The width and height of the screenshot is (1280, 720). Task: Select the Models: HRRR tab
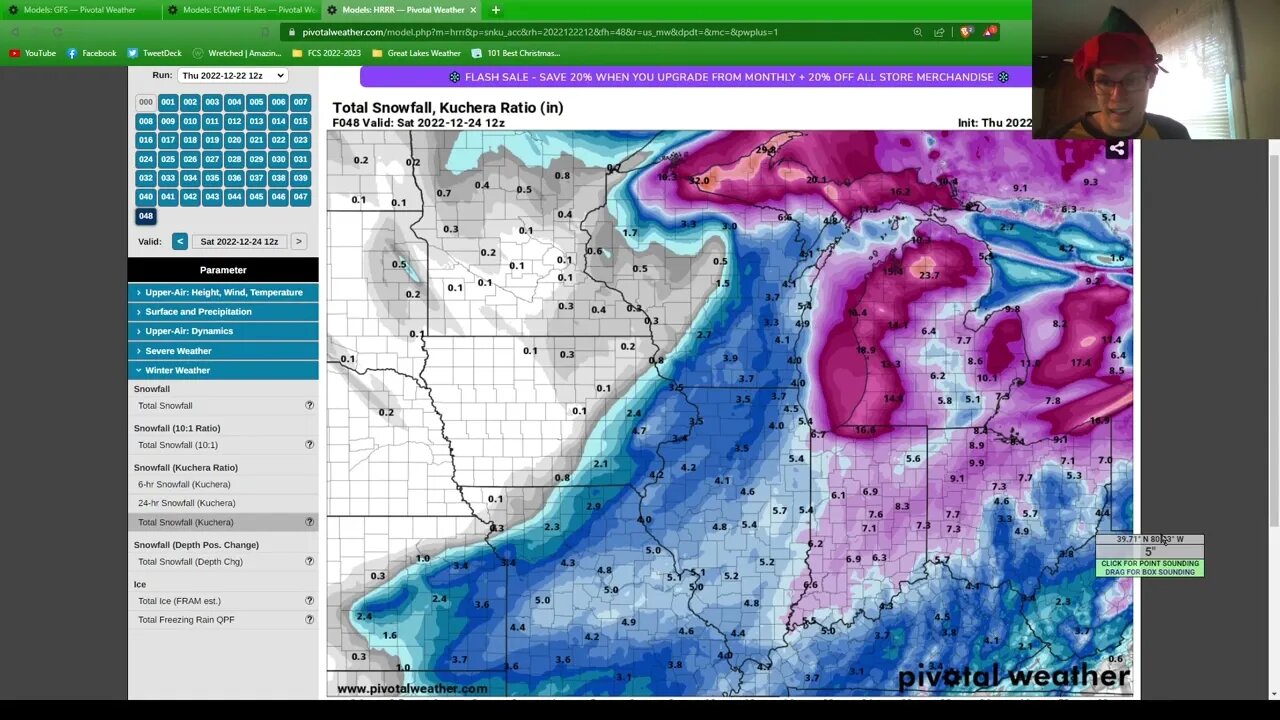pos(401,10)
